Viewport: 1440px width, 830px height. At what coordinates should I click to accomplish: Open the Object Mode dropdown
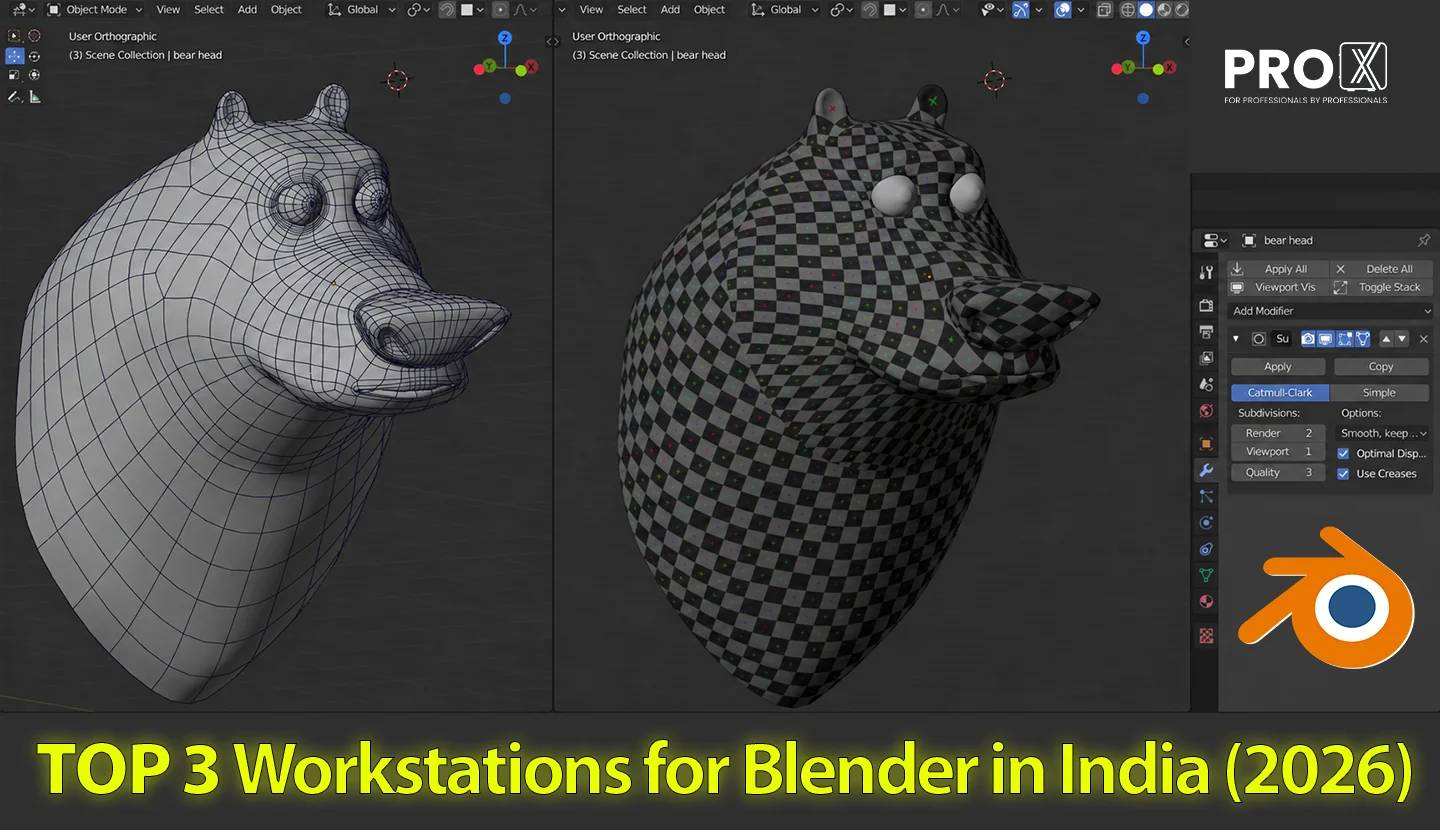[94, 10]
